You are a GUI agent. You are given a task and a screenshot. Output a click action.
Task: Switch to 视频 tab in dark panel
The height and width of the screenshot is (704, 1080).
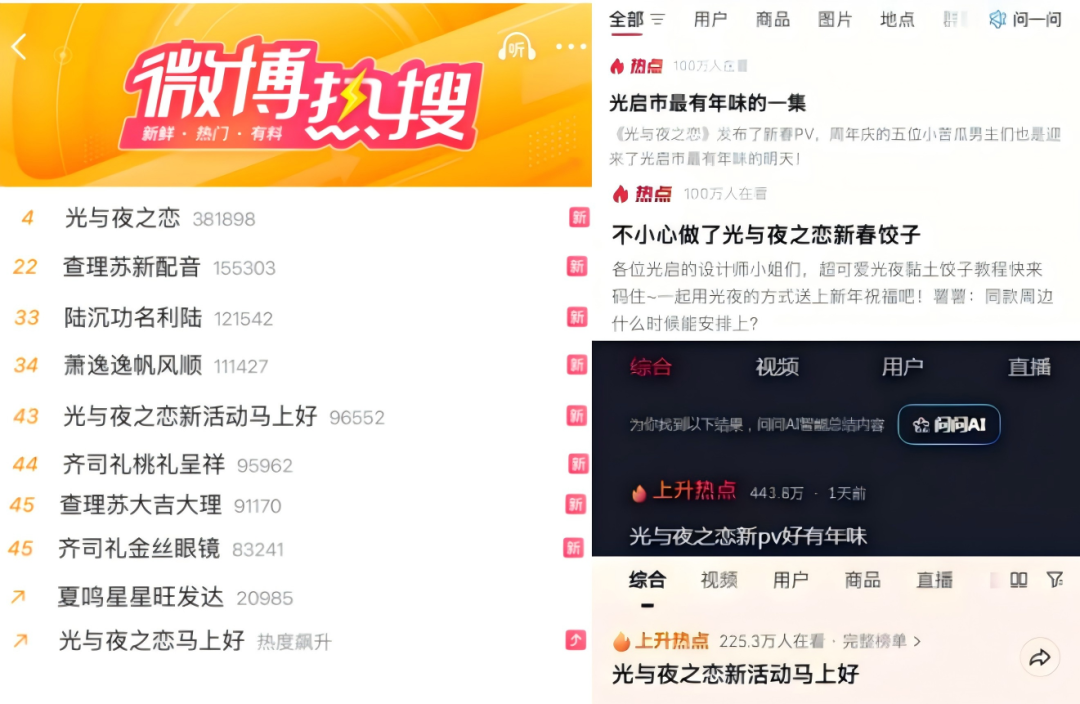[777, 367]
